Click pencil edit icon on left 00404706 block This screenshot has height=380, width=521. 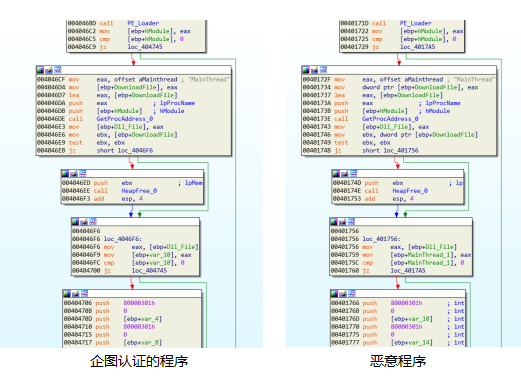pyautogui.click(x=76, y=293)
